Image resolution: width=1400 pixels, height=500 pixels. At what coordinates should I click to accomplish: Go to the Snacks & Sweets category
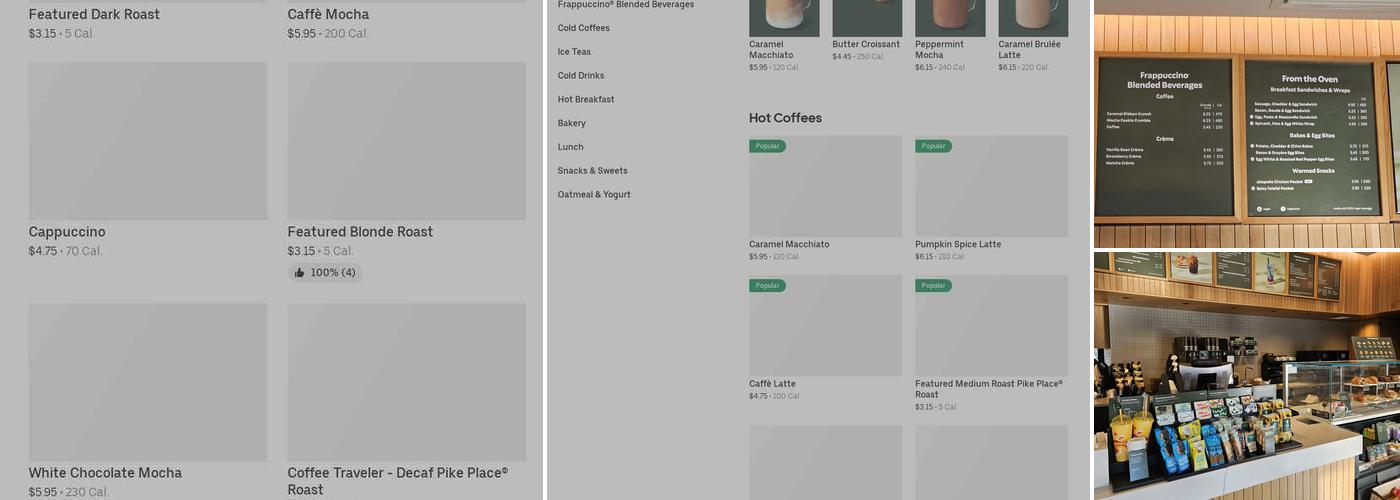point(593,171)
